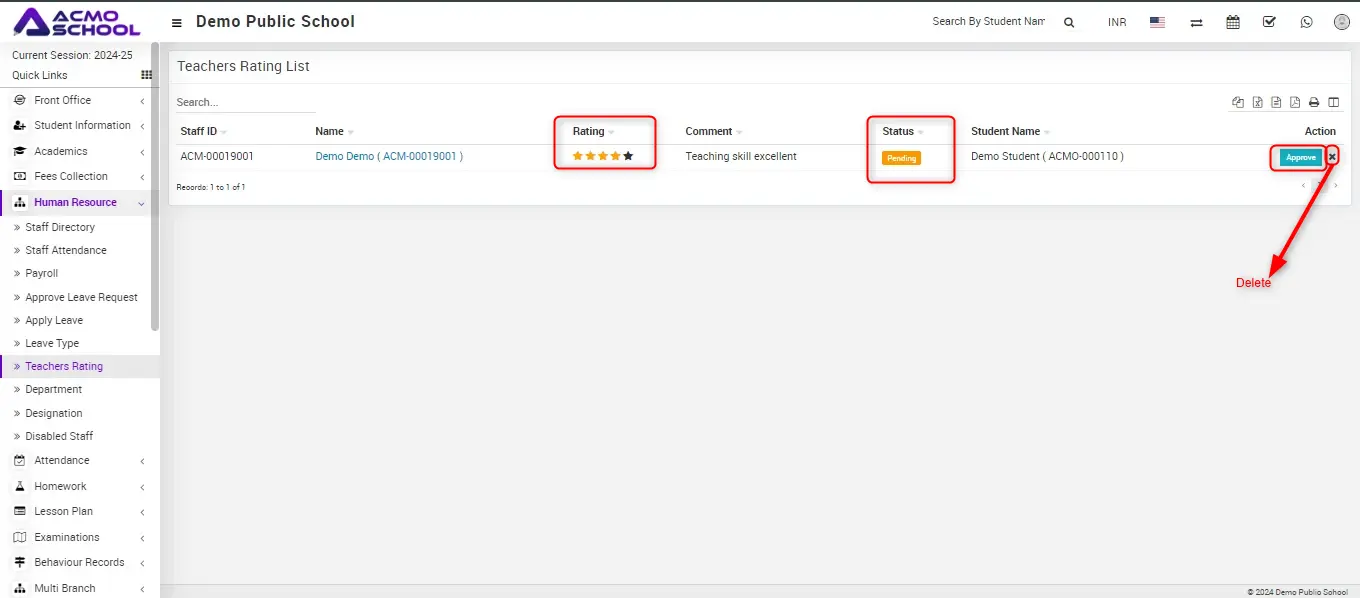Click the rating list Search field
The height and width of the screenshot is (598, 1360).
tap(245, 102)
